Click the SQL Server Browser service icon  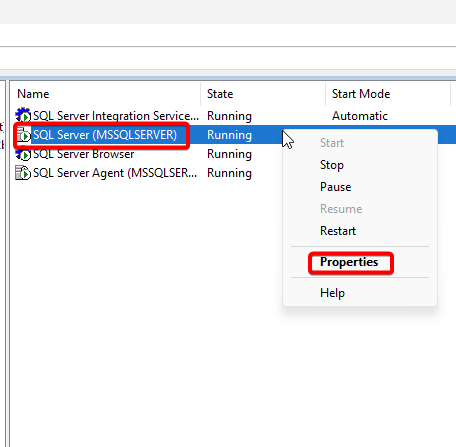click(23, 154)
